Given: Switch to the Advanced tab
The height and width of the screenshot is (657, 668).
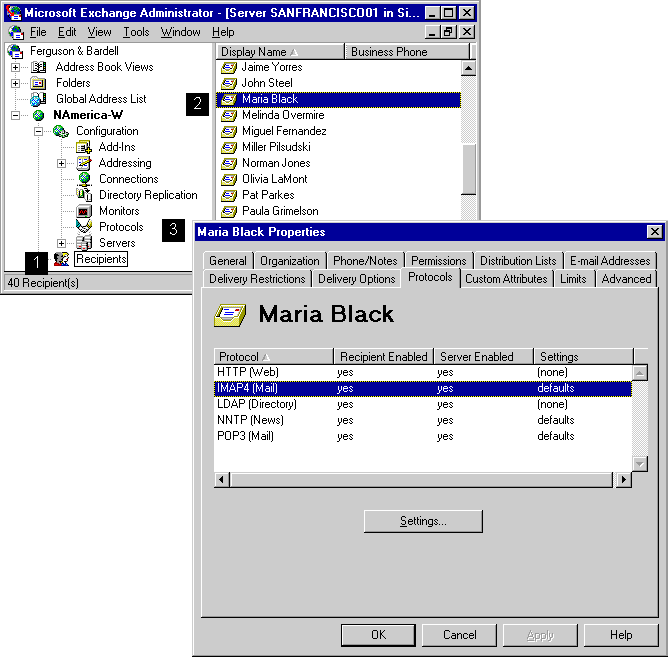Looking at the screenshot, I should point(626,279).
